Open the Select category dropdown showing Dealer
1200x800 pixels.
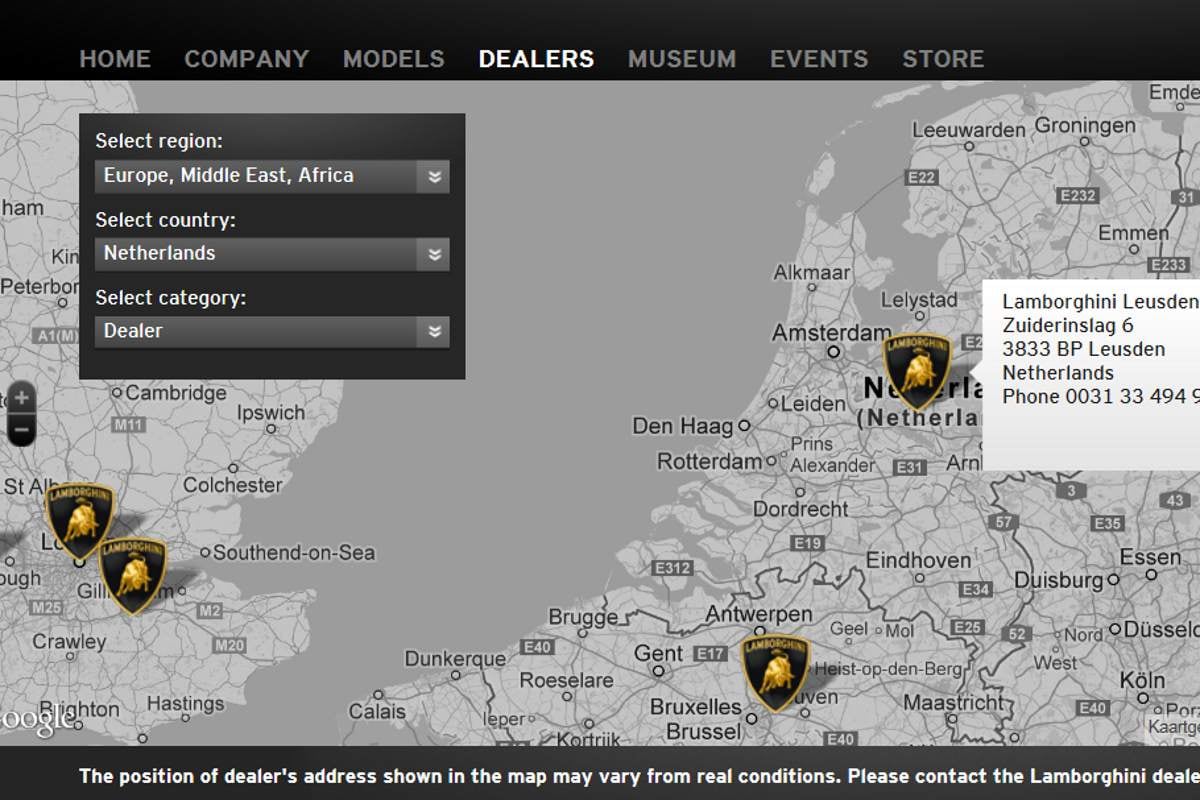point(272,331)
